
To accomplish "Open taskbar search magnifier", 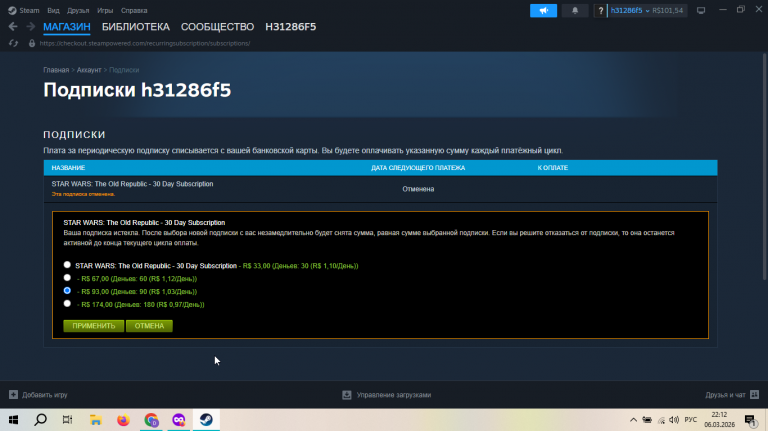I will (41, 420).
